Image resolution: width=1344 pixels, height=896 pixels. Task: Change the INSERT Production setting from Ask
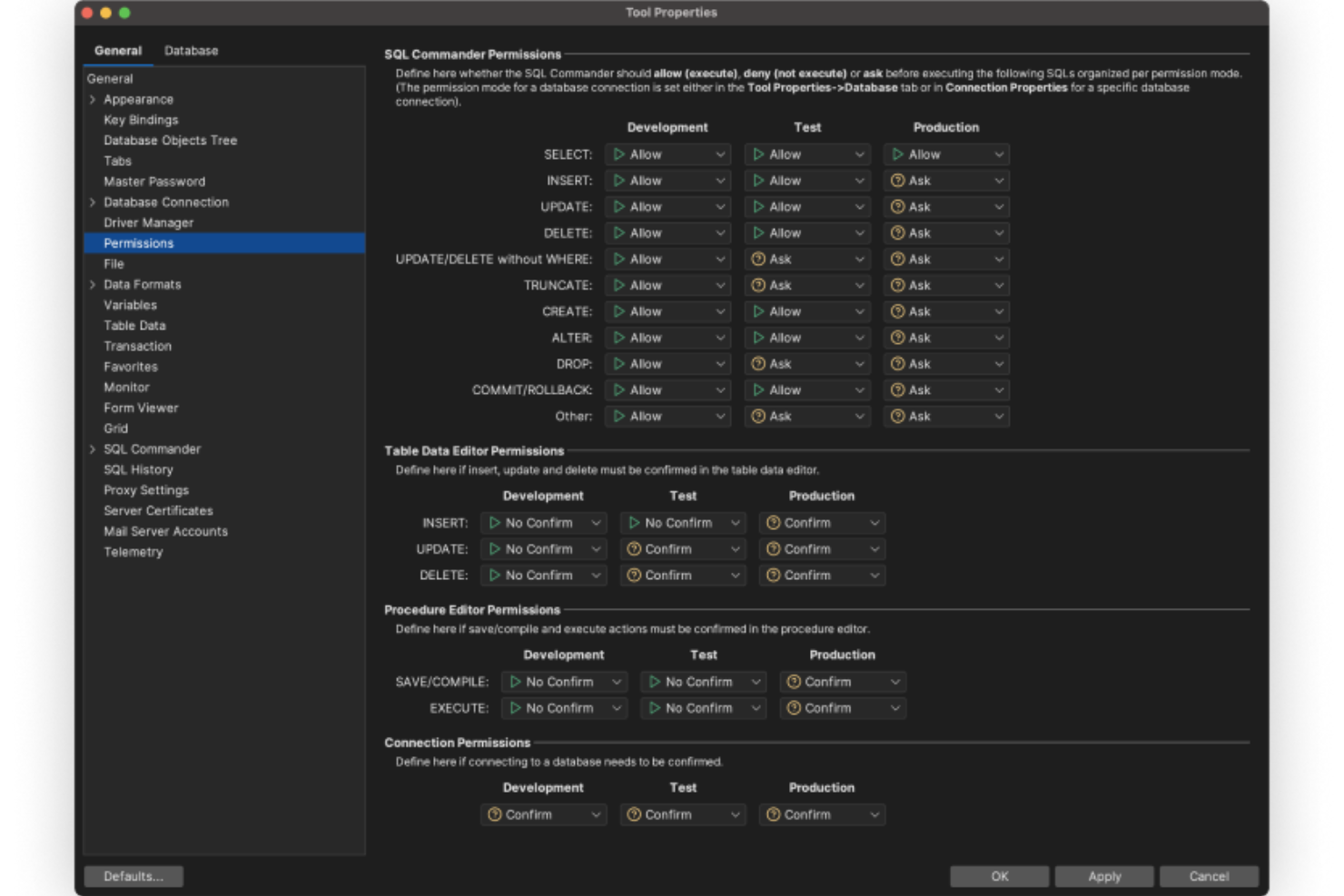(945, 181)
